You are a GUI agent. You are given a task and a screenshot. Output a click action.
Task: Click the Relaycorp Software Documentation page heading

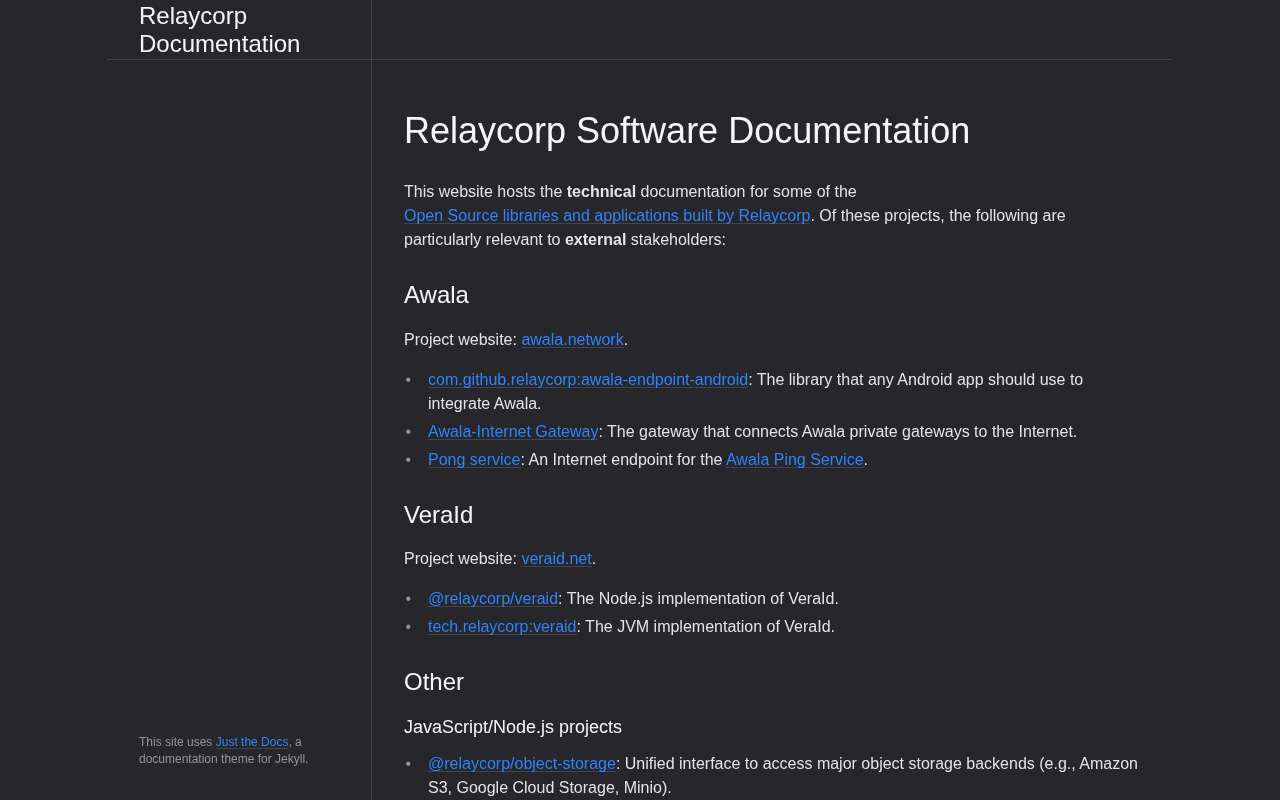[686, 131]
